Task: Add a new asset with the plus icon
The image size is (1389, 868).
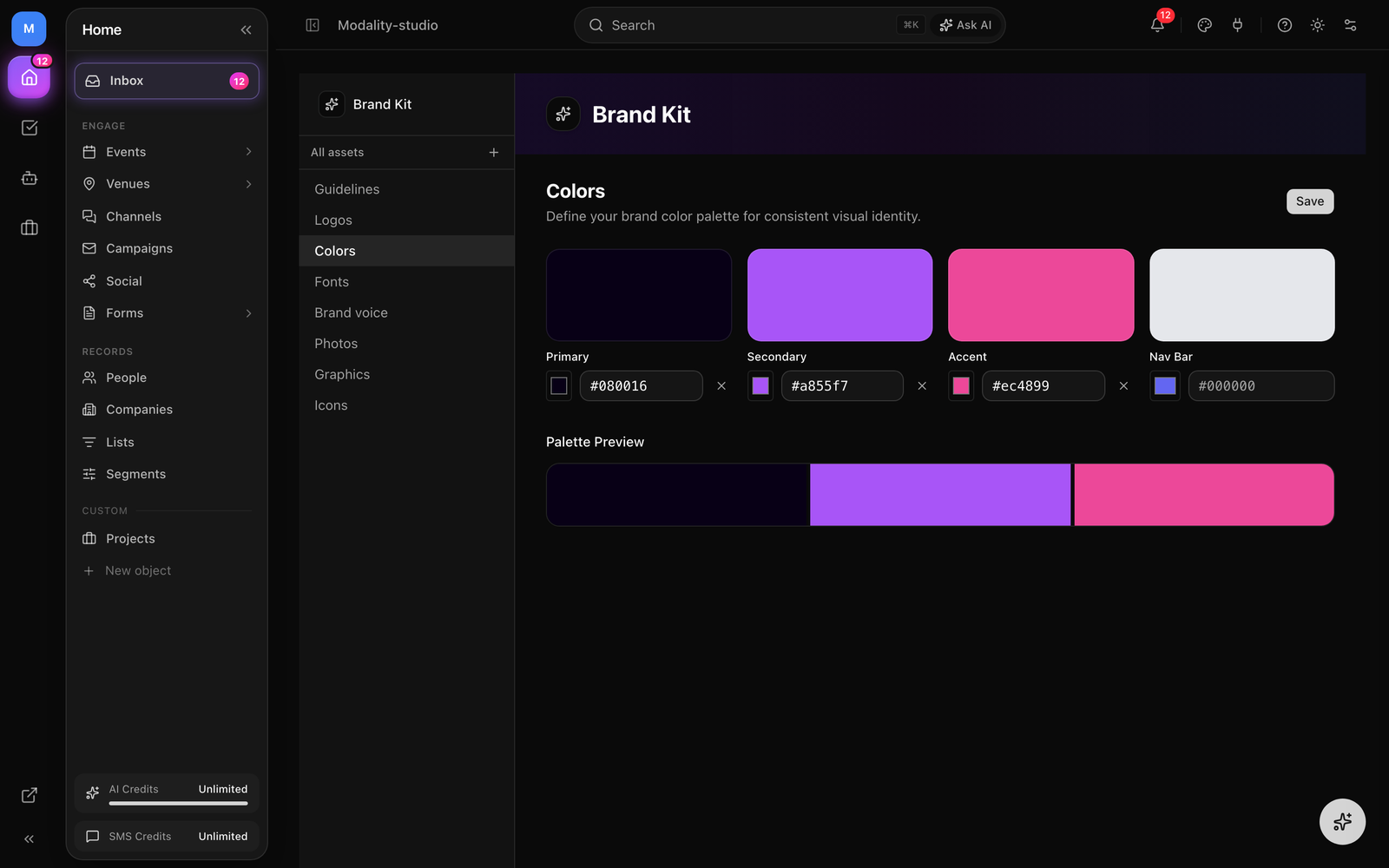Action: coord(494,153)
